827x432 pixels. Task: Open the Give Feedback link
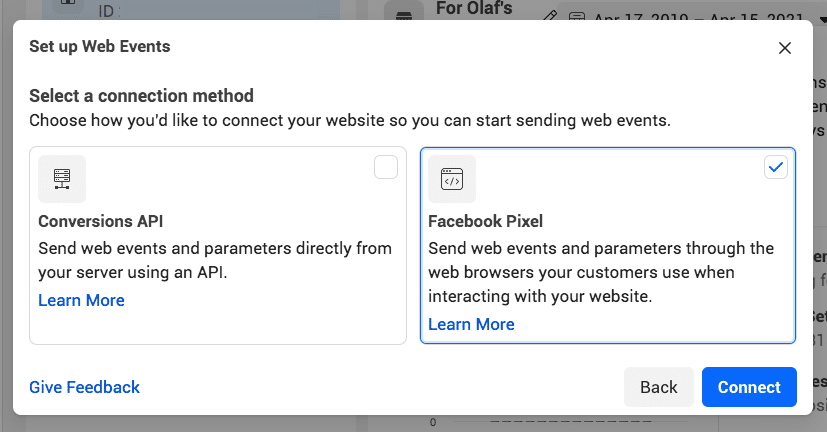click(x=84, y=387)
